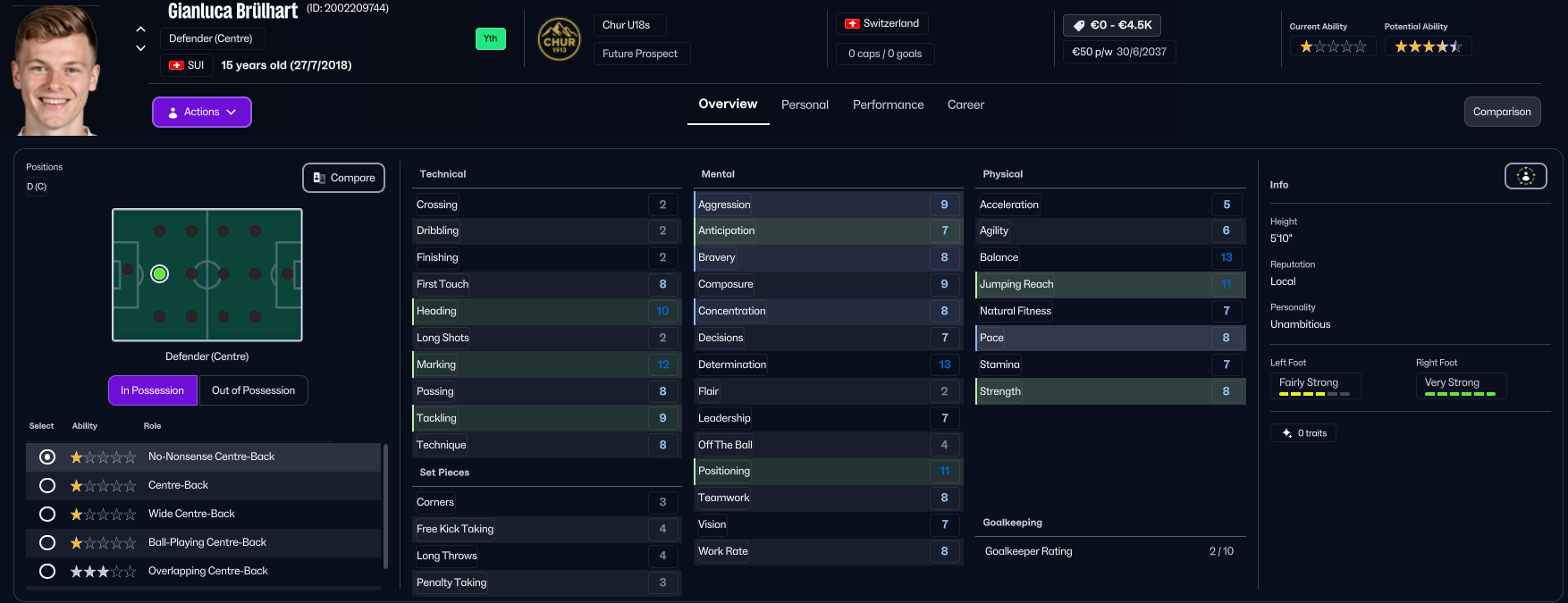Click the Comparison button
Image resolution: width=1568 pixels, height=603 pixels.
click(1502, 112)
